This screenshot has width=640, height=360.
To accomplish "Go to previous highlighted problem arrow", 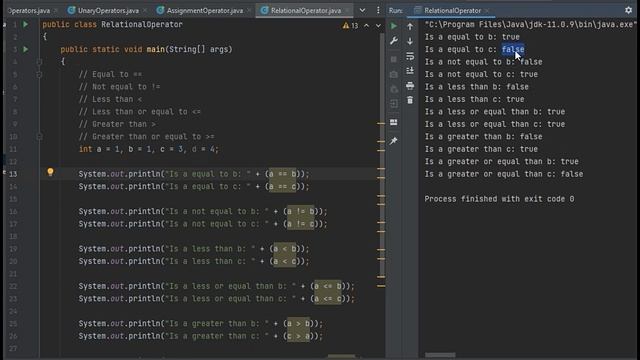I will point(367,26).
